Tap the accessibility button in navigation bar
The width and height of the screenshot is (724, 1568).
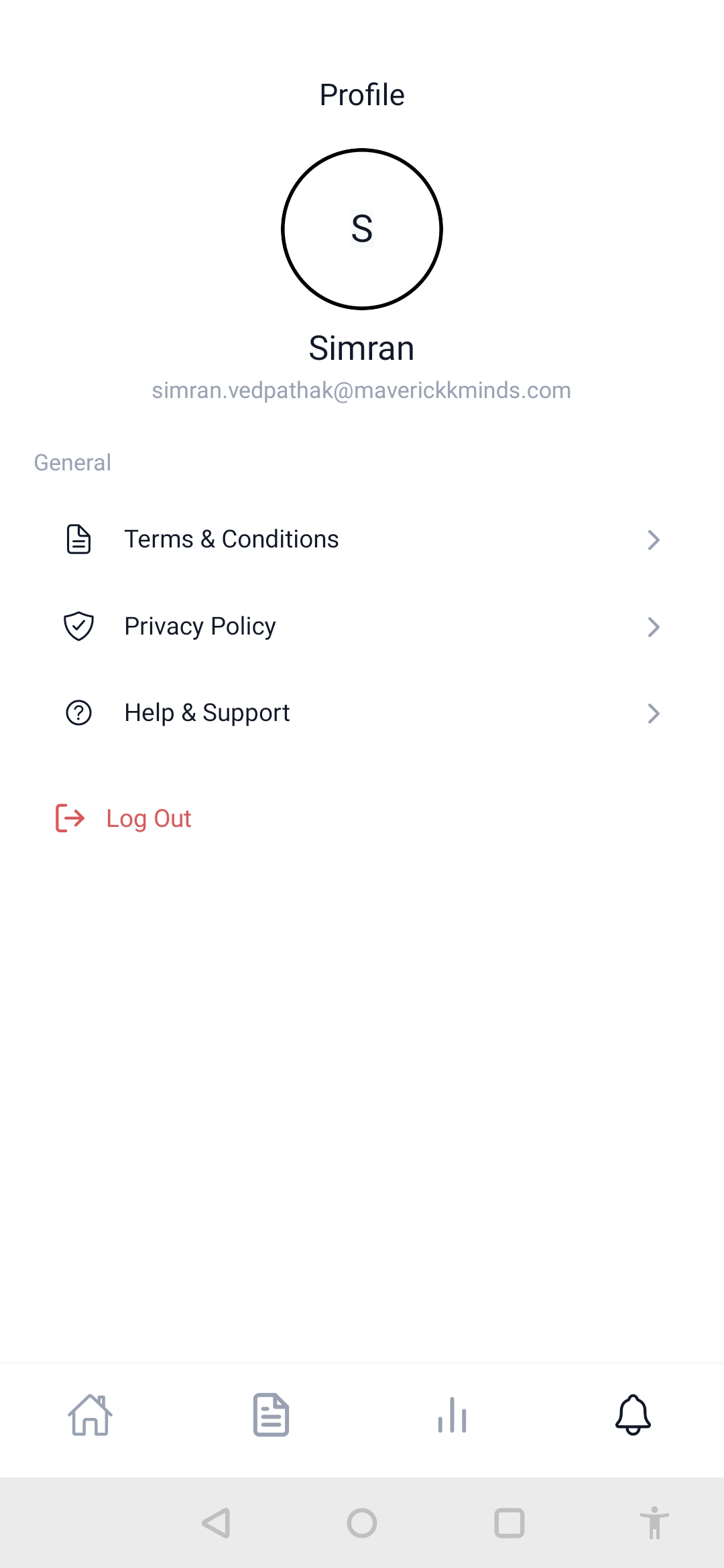click(x=654, y=1523)
